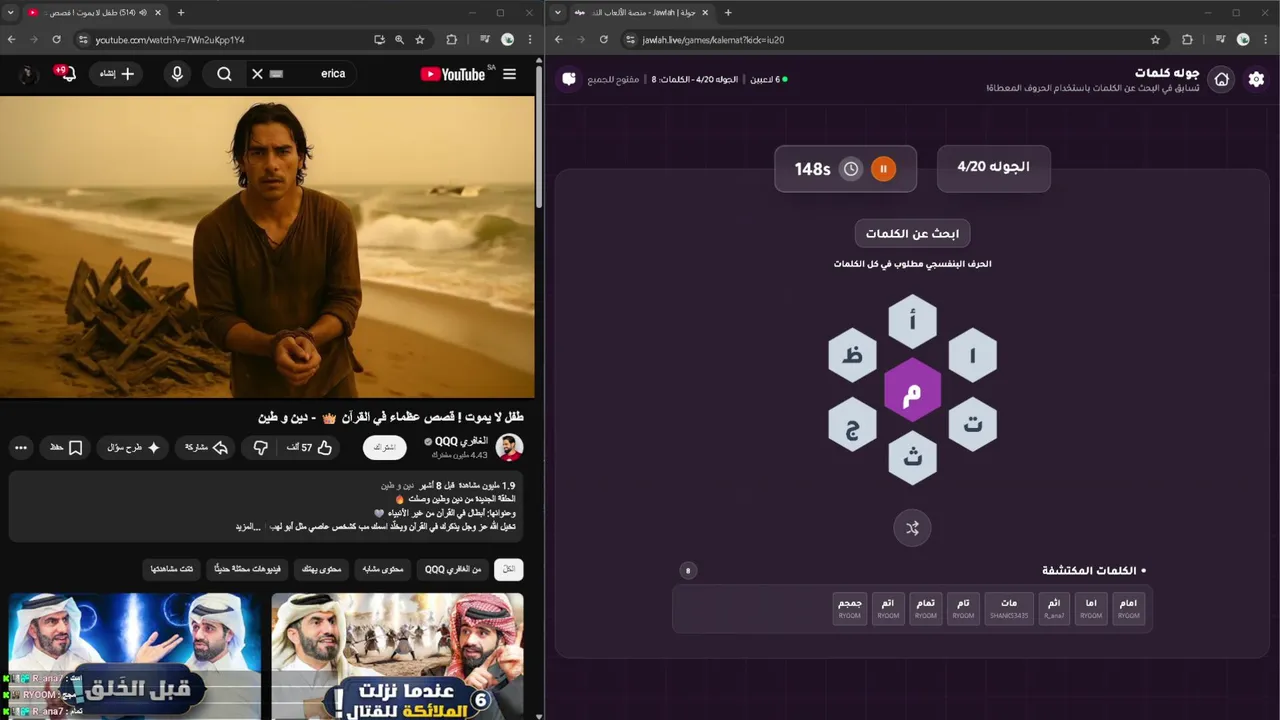Image resolution: width=1280 pixels, height=720 pixels.
Task: Like the video (57 ألف)
Action: coord(308,448)
